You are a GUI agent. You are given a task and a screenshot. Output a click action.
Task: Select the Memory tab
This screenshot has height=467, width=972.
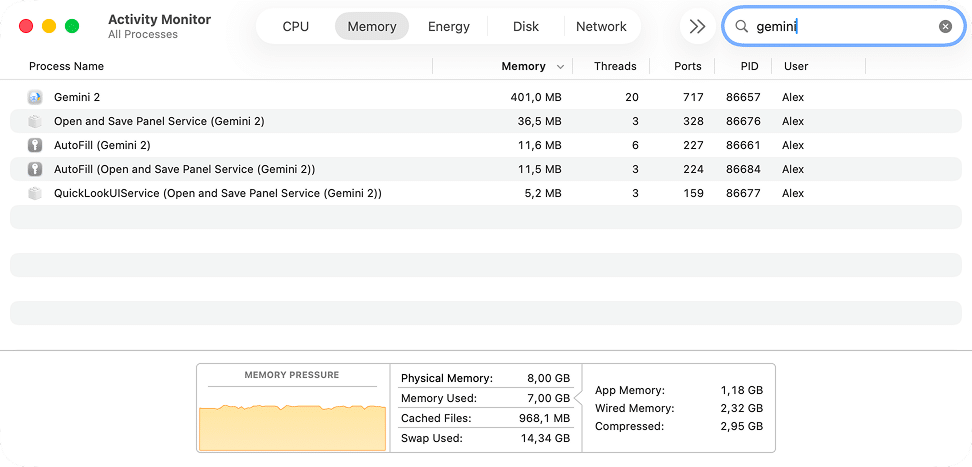372,27
